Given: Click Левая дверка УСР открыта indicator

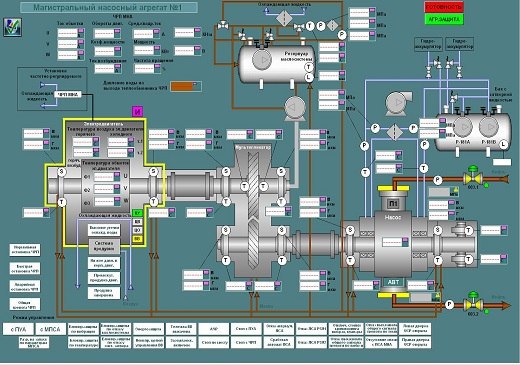Looking at the screenshot, I should point(415,329).
